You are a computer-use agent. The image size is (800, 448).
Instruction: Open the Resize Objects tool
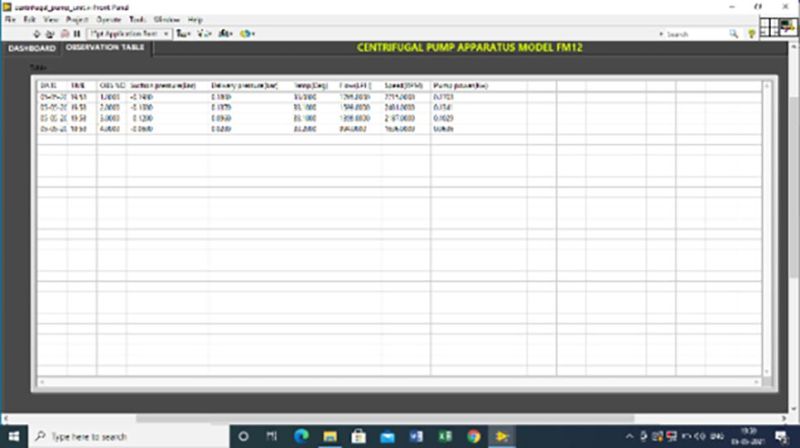226,33
